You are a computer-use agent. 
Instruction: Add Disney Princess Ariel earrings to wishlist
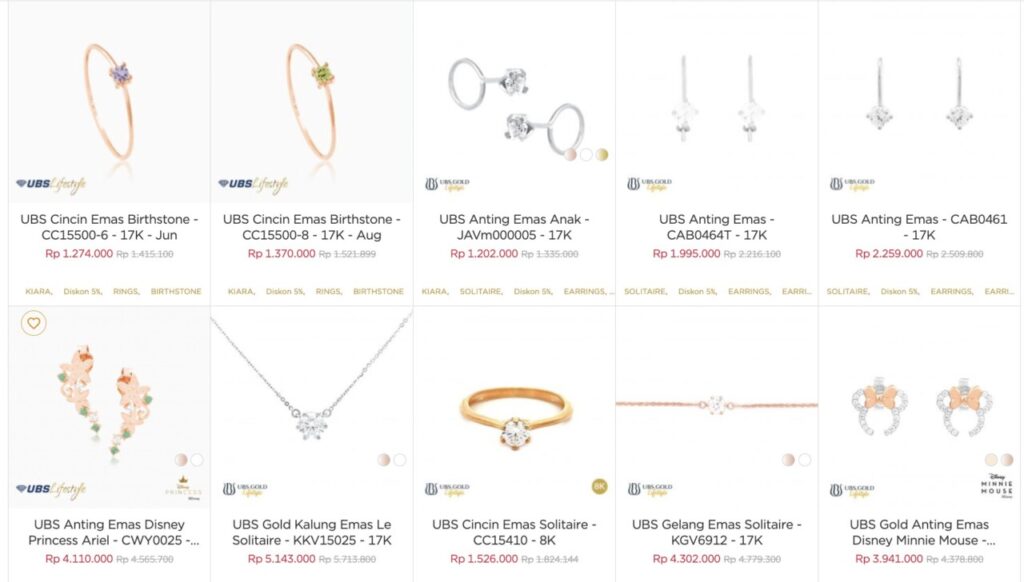click(33, 323)
